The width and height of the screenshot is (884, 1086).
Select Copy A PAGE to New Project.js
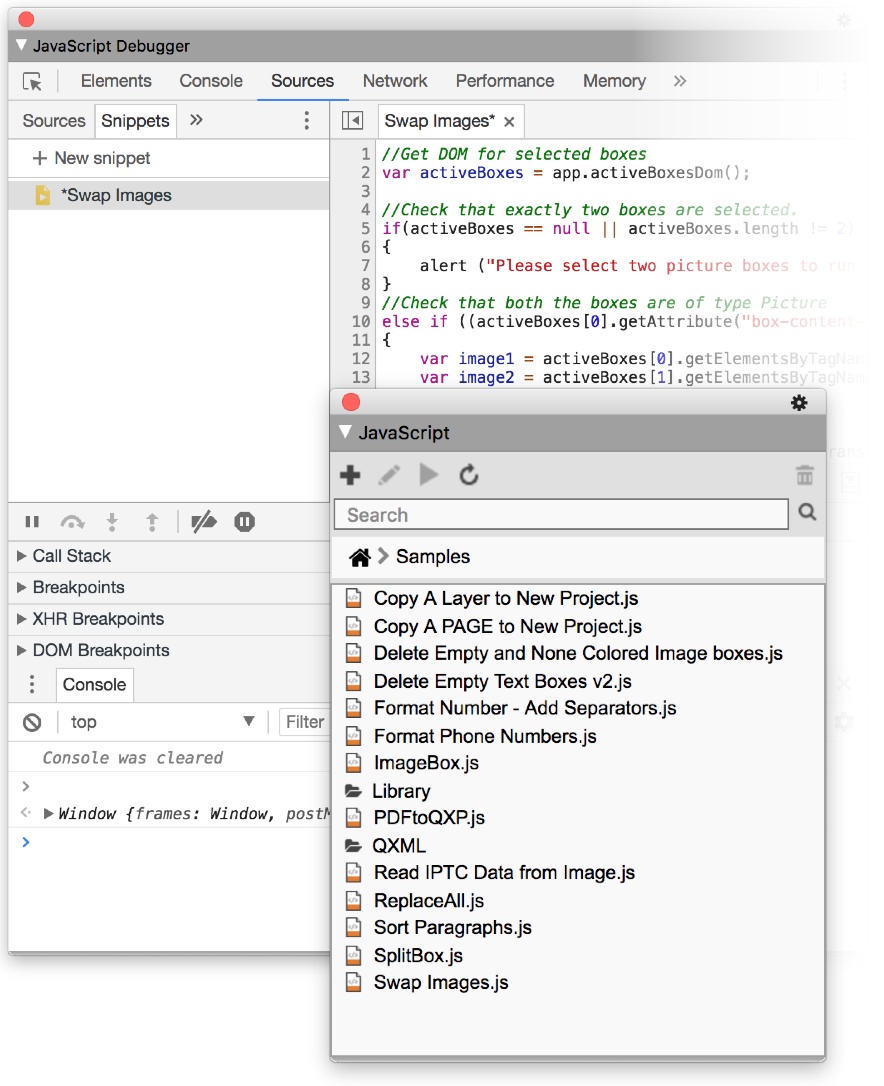[508, 626]
